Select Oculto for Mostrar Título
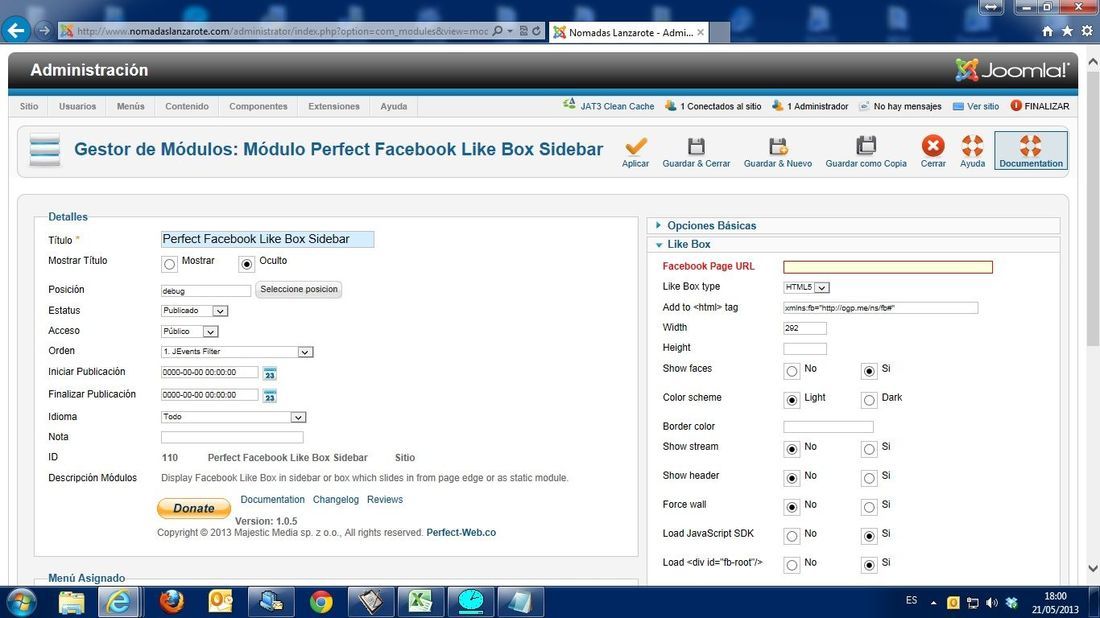This screenshot has width=1100, height=618. 246,264
